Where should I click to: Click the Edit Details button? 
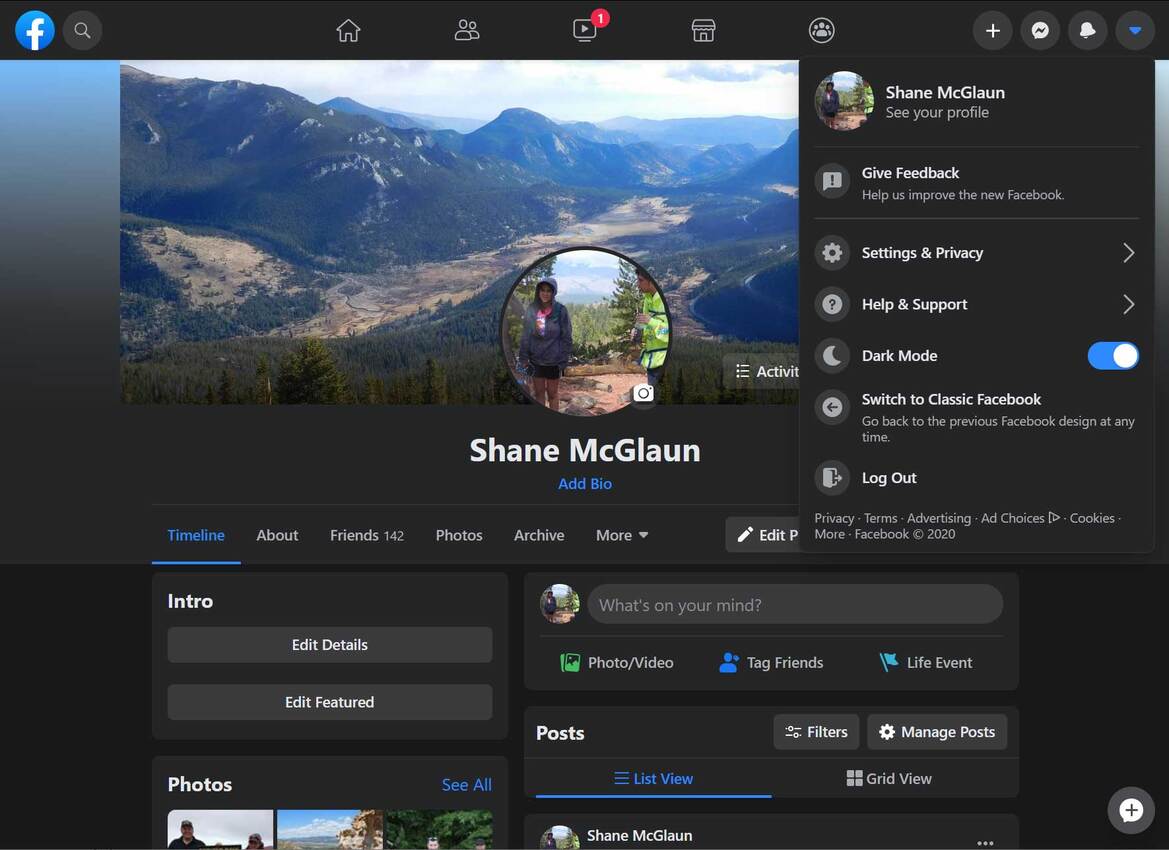(x=330, y=645)
